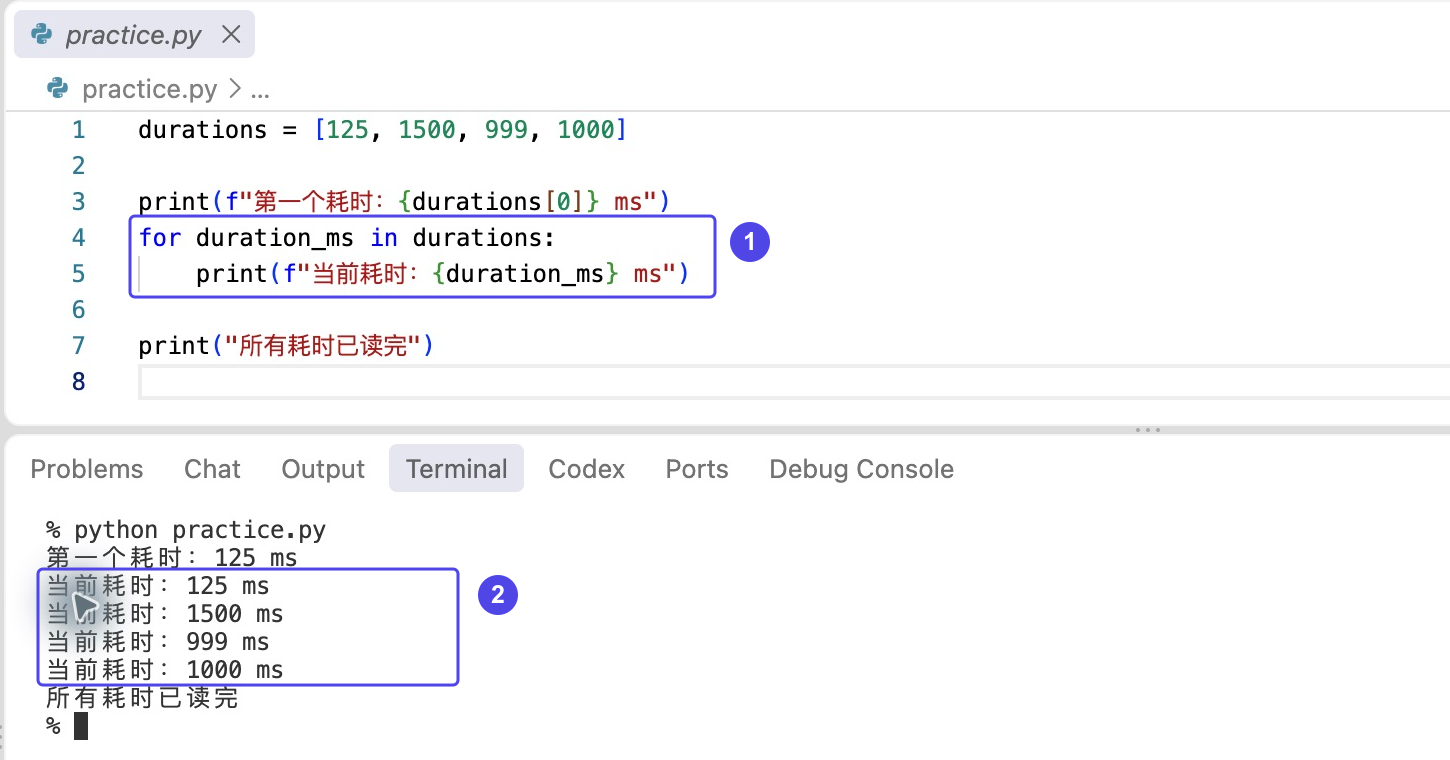Click the durations list assignment on line 1

[382, 130]
